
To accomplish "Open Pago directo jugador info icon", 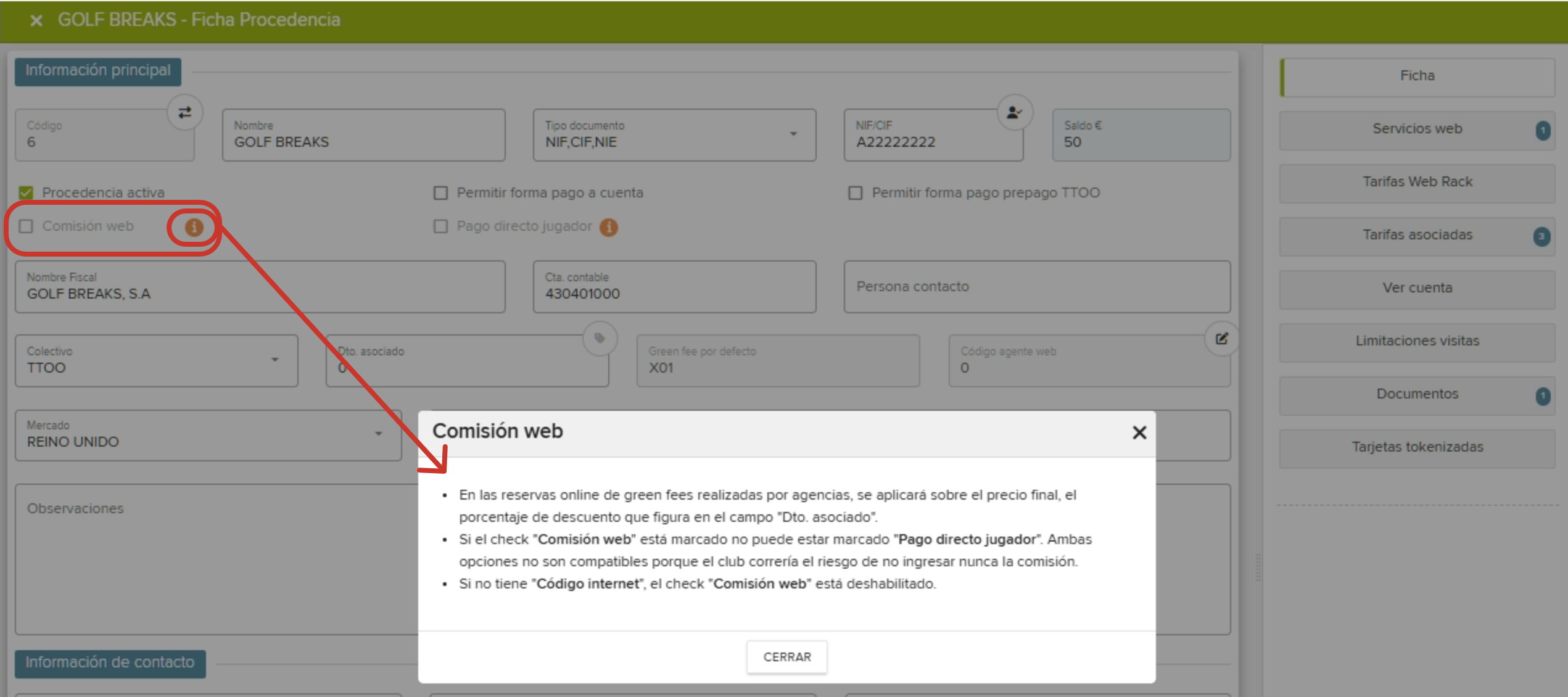I will point(609,228).
